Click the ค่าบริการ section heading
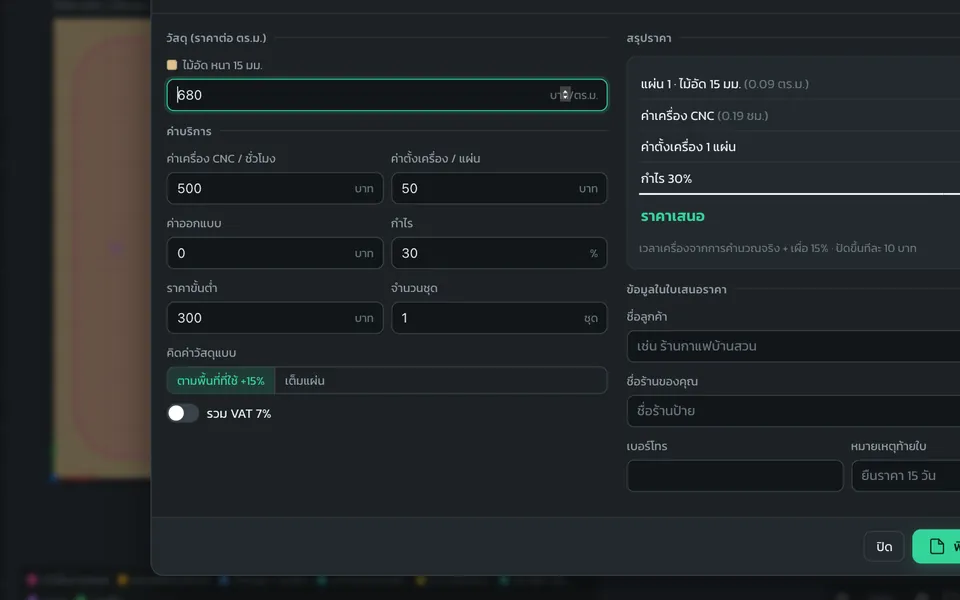 tap(189, 131)
